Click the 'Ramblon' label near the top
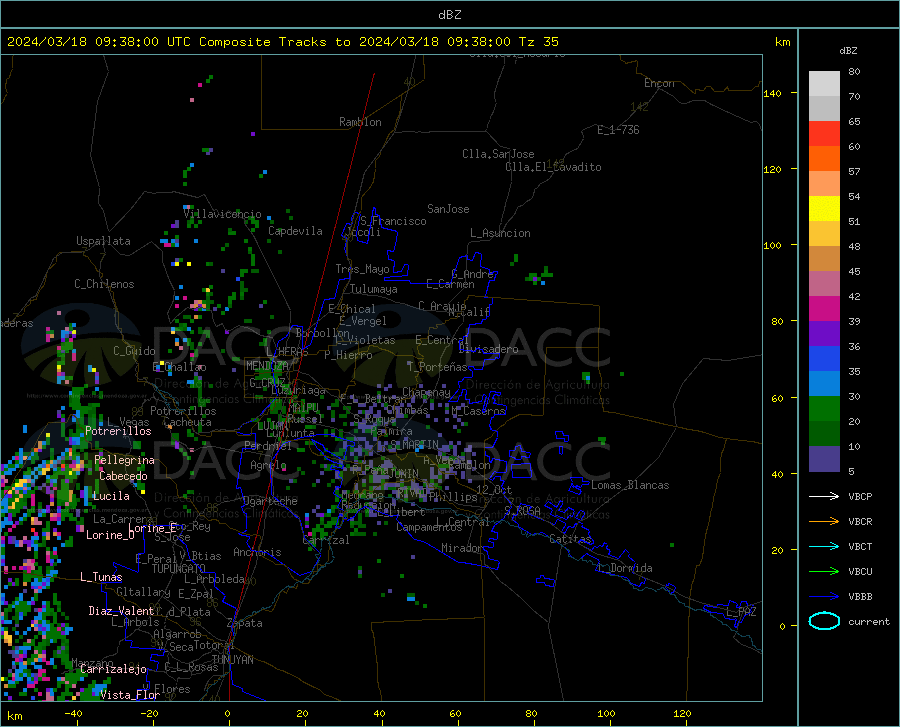The image size is (900, 727). coord(360,122)
